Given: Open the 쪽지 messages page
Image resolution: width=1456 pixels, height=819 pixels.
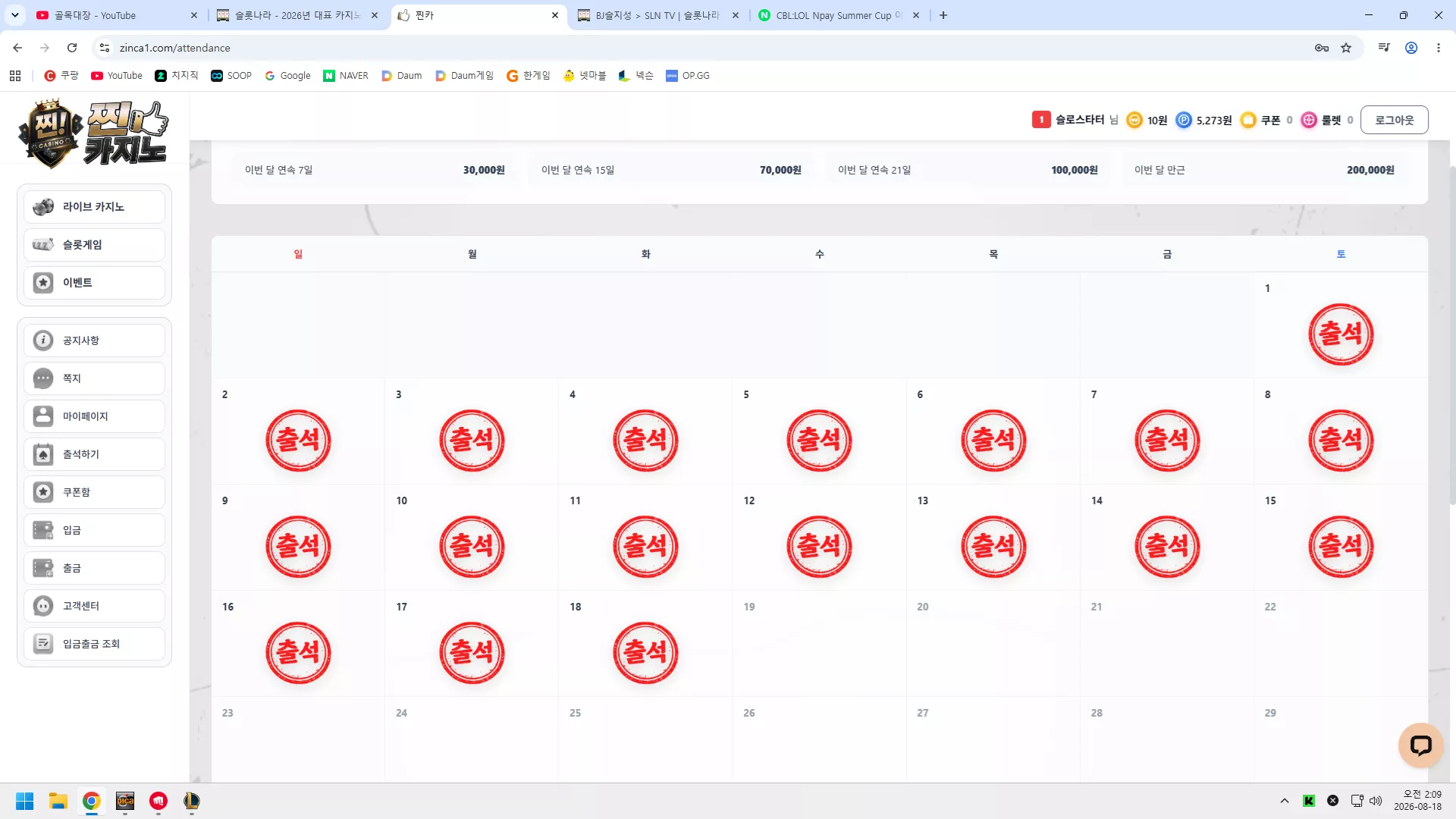Looking at the screenshot, I should [x=94, y=378].
